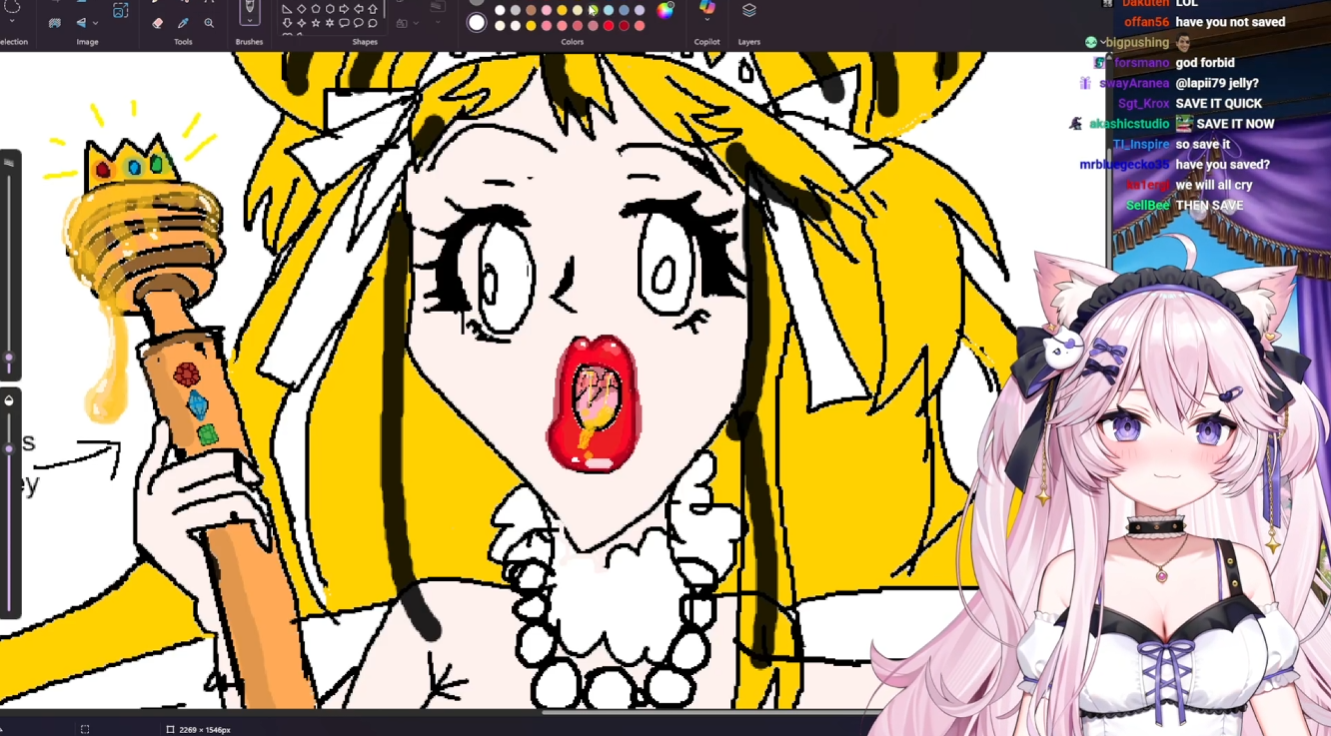Select the down arrow shape
This screenshot has height=736, width=1331.
click(x=287, y=23)
